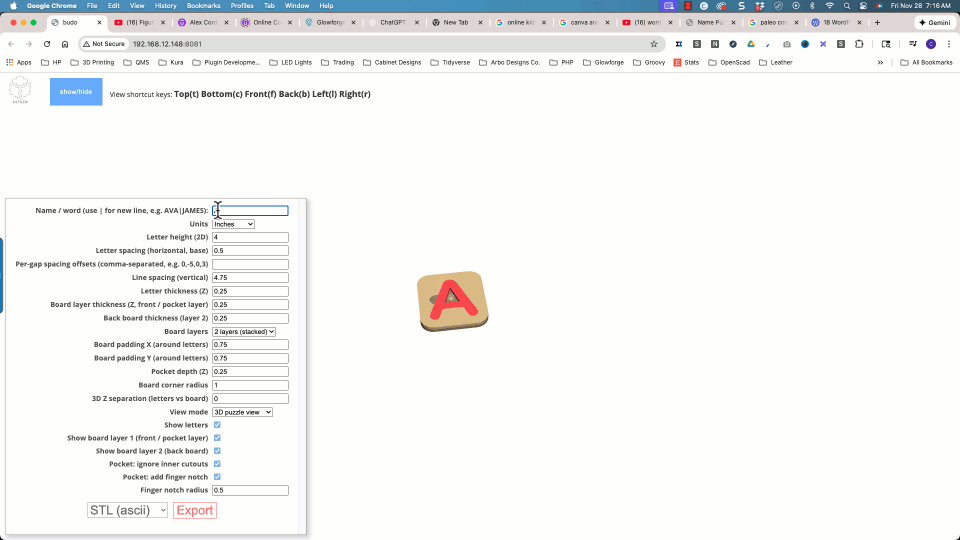Click the Gemini button in Chrome
960x540 pixels.
coord(934,22)
